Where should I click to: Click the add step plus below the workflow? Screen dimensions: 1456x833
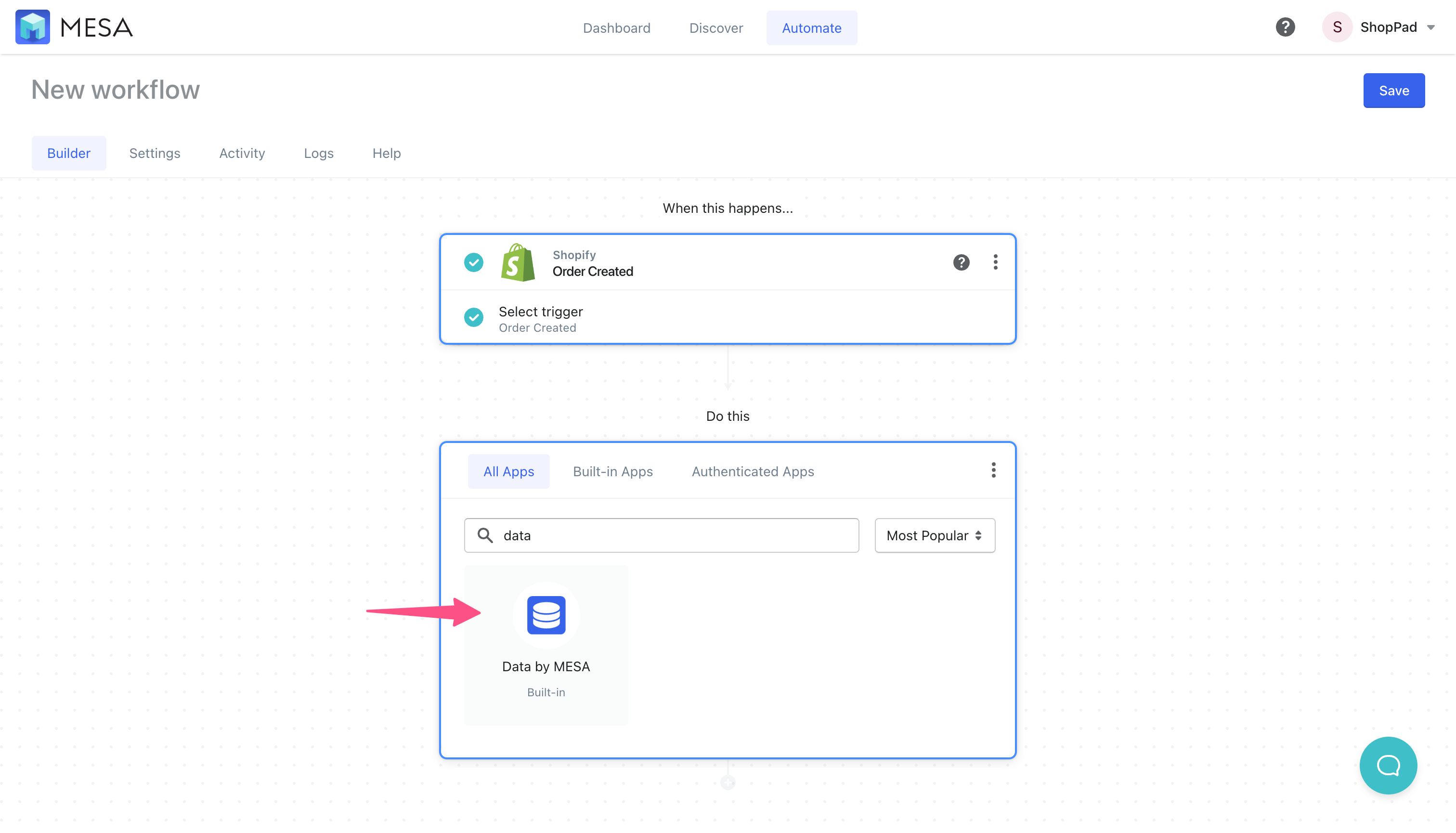click(x=728, y=782)
